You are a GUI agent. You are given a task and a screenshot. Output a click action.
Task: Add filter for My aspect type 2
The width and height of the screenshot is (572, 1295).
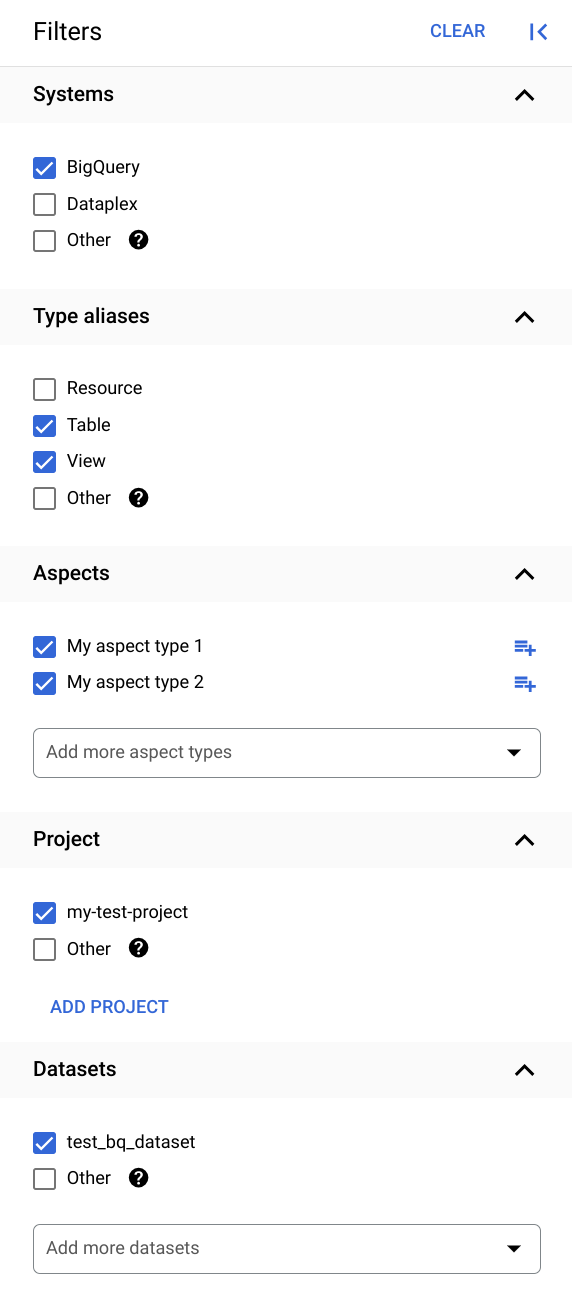coord(525,684)
